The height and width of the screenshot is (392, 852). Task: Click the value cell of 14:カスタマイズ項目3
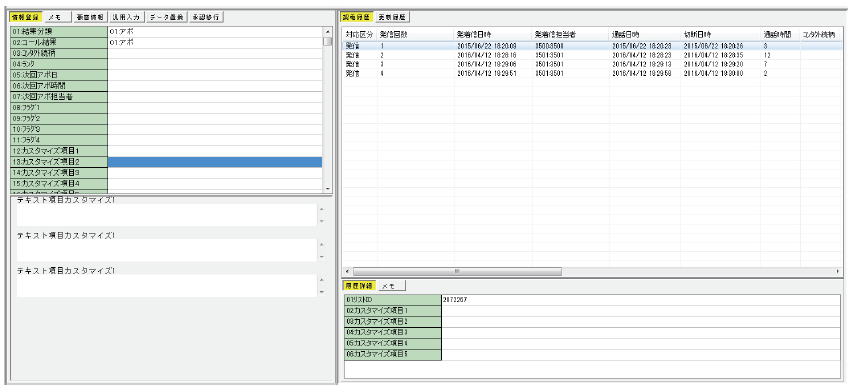coord(215,173)
